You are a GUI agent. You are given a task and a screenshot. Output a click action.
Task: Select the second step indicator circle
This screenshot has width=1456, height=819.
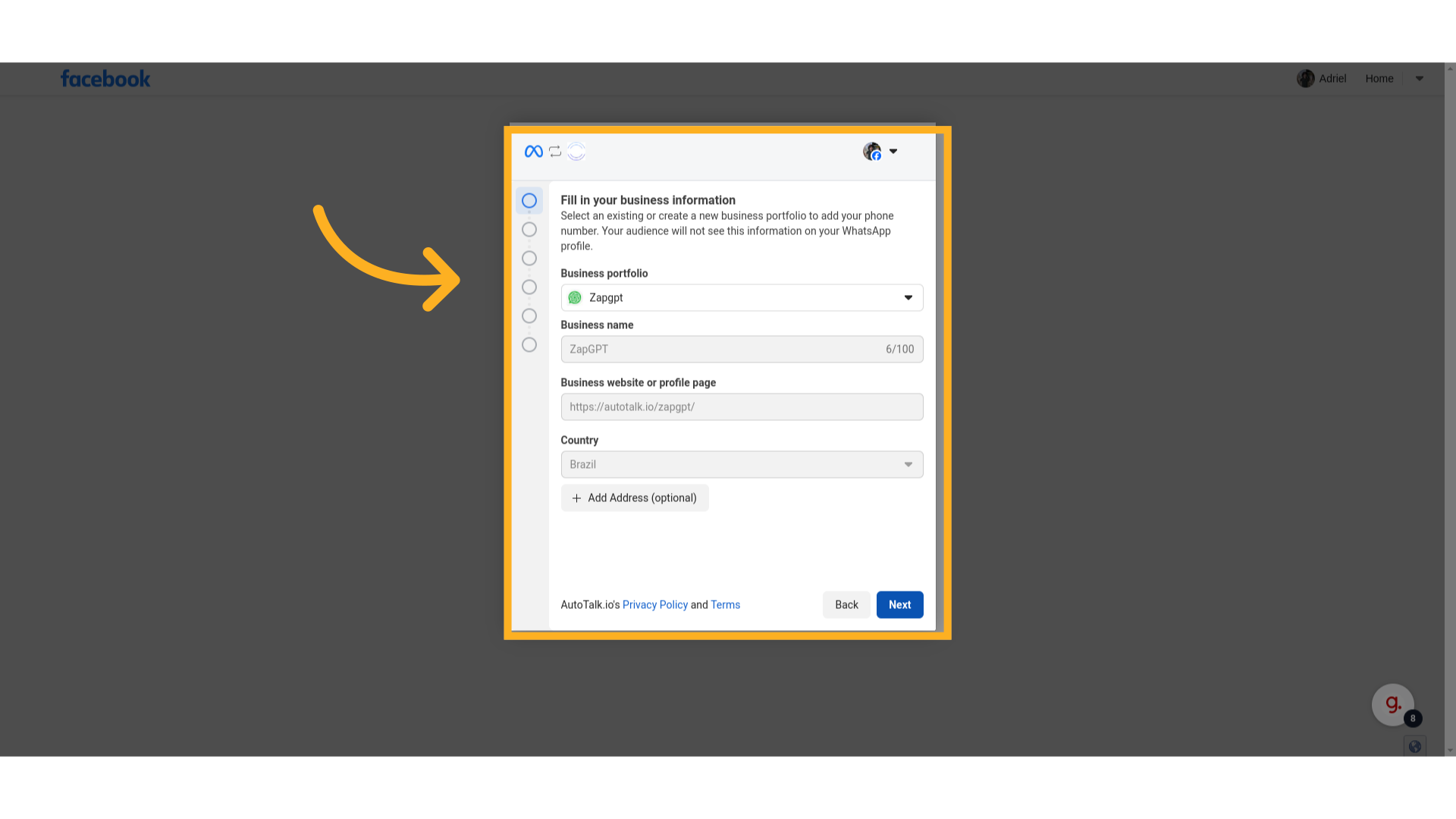tap(529, 230)
